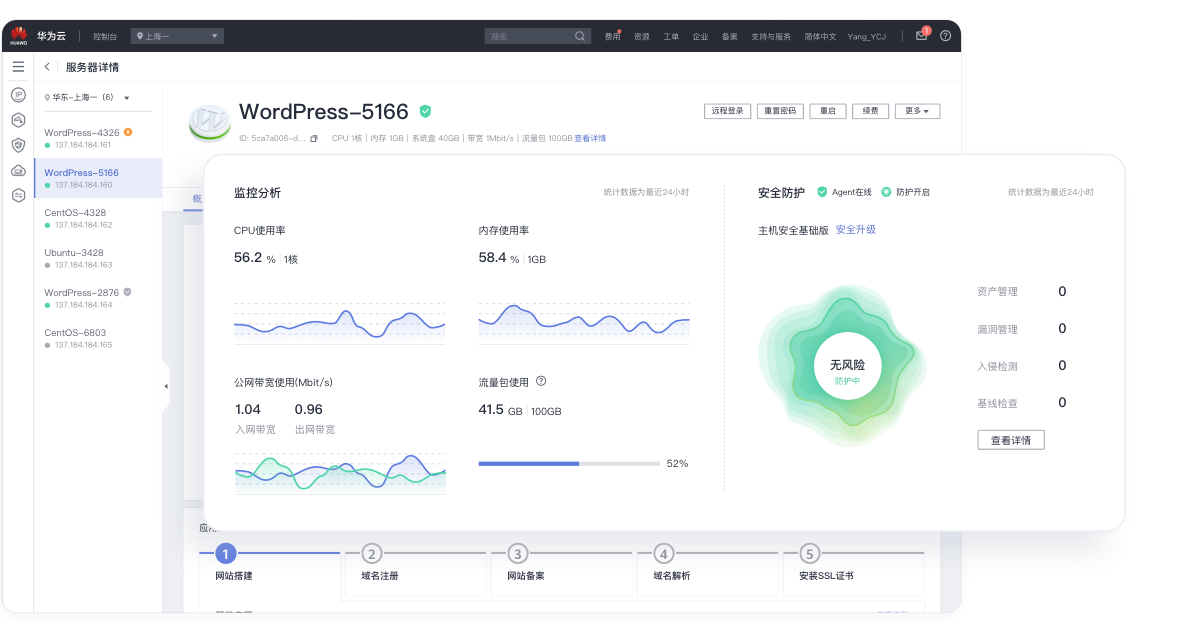The width and height of the screenshot is (1202, 640).
Task: Click the Huawei Cloud logo
Action: tap(18, 36)
